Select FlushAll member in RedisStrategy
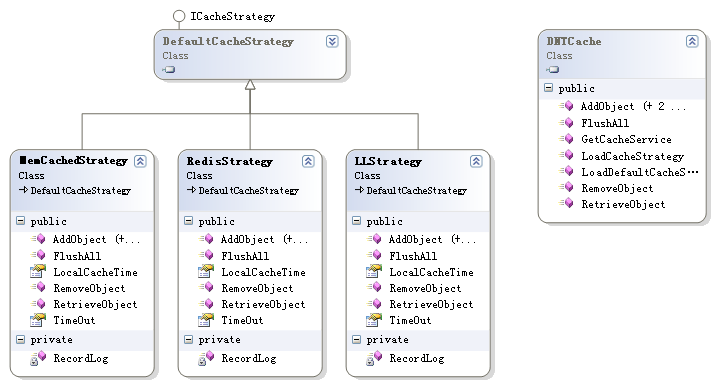715x385 pixels. 245,256
